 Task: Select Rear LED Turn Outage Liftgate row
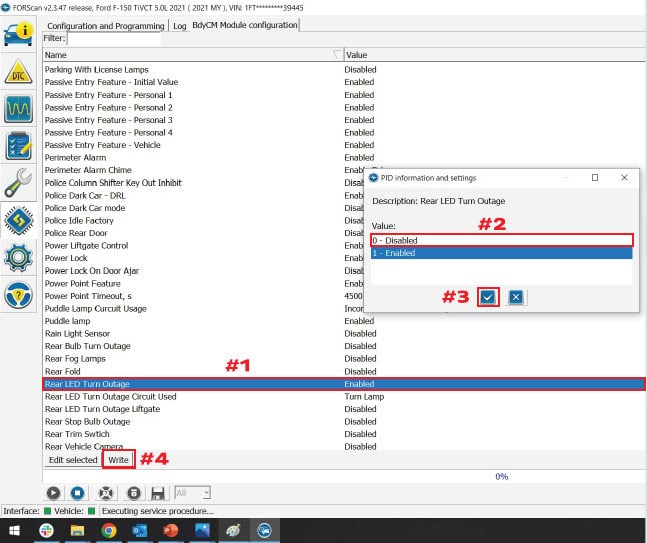point(344,409)
